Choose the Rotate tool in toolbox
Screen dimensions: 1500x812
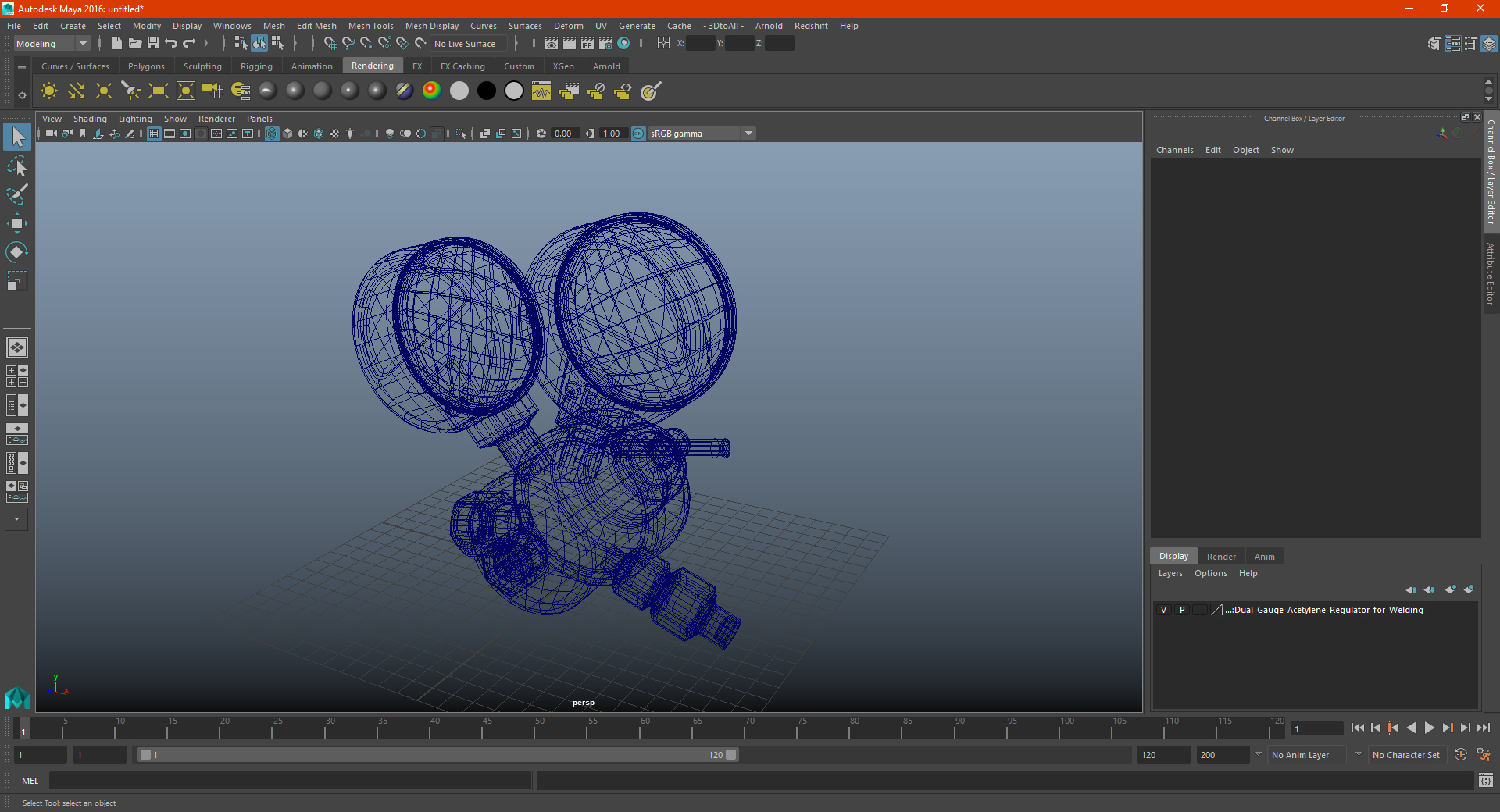coord(16,251)
